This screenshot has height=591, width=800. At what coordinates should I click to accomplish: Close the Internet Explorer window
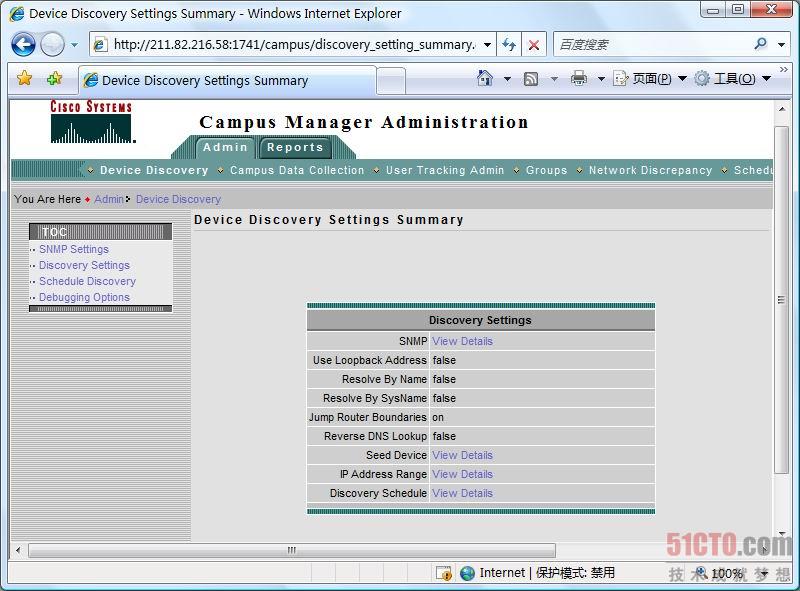pos(772,10)
